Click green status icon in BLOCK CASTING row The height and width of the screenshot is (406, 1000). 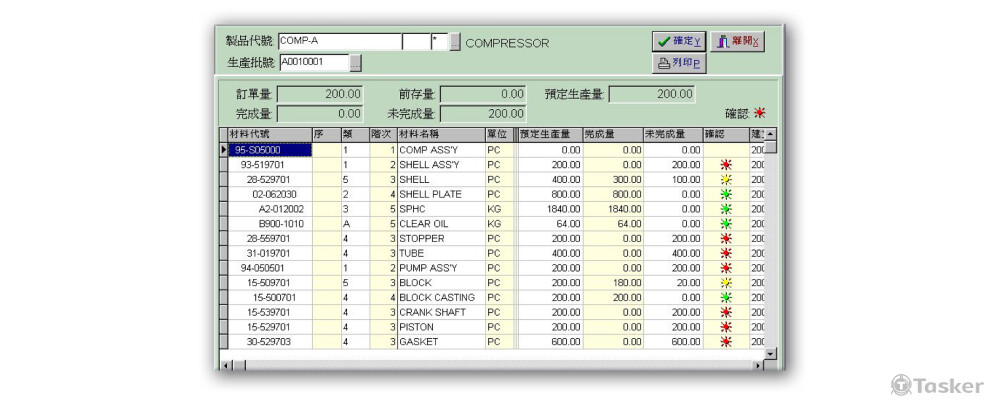[x=726, y=297]
